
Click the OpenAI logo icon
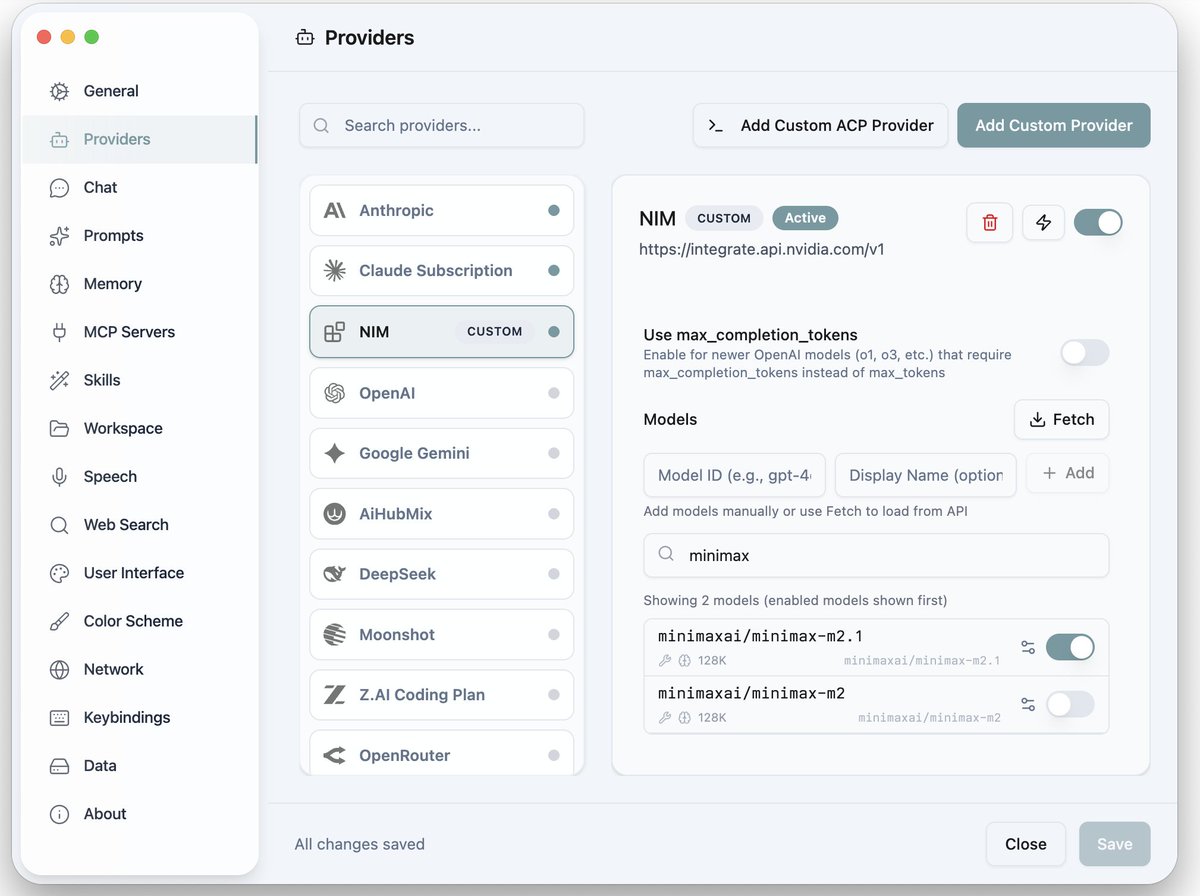[335, 393]
